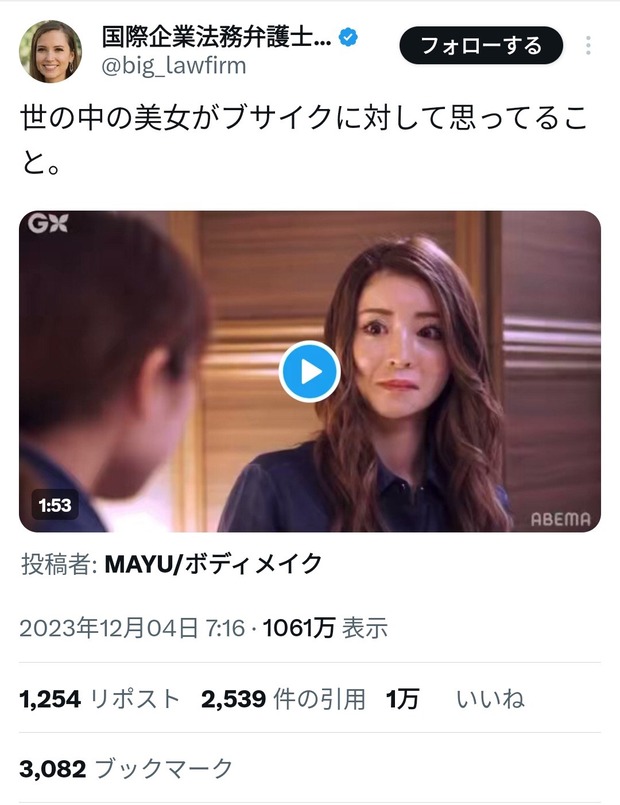Click the blue verified badge
The height and width of the screenshot is (805, 620).
(348, 37)
